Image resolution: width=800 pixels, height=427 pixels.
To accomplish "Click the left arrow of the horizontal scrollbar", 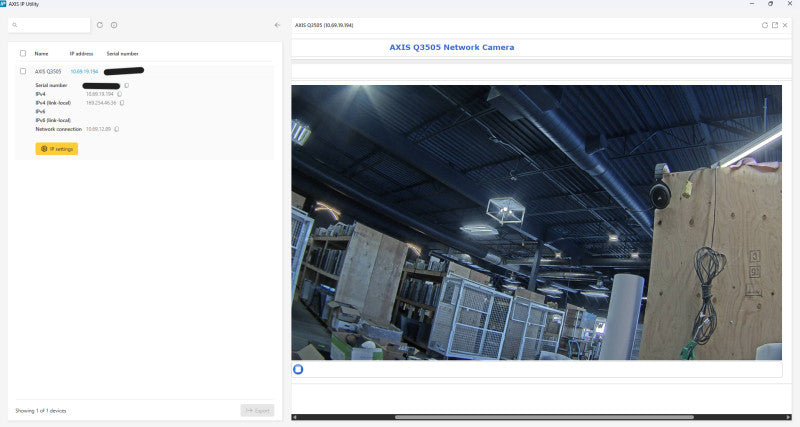I will pyautogui.click(x=294, y=417).
